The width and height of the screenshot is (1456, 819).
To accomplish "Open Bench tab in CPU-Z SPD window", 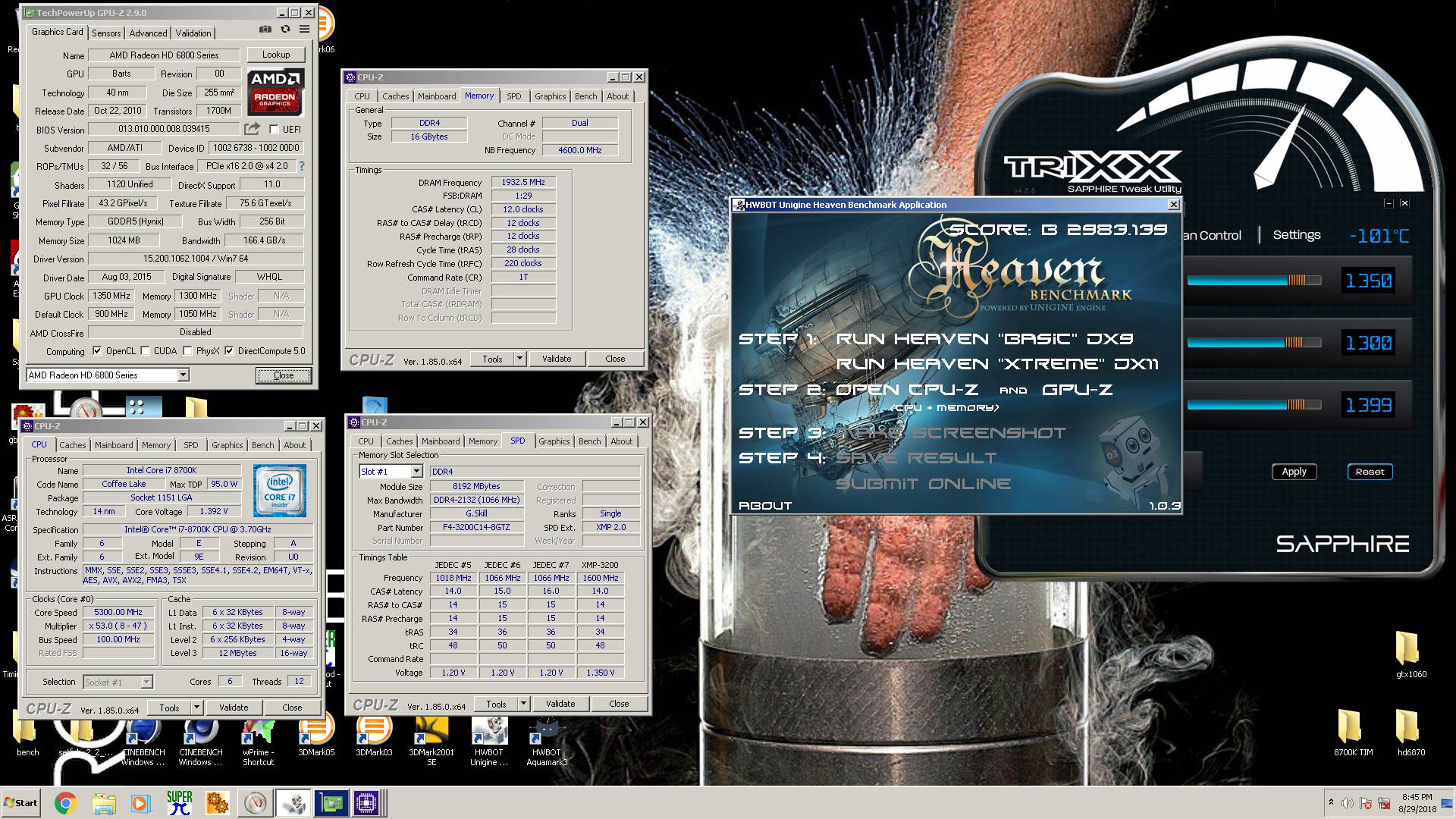I will [589, 441].
